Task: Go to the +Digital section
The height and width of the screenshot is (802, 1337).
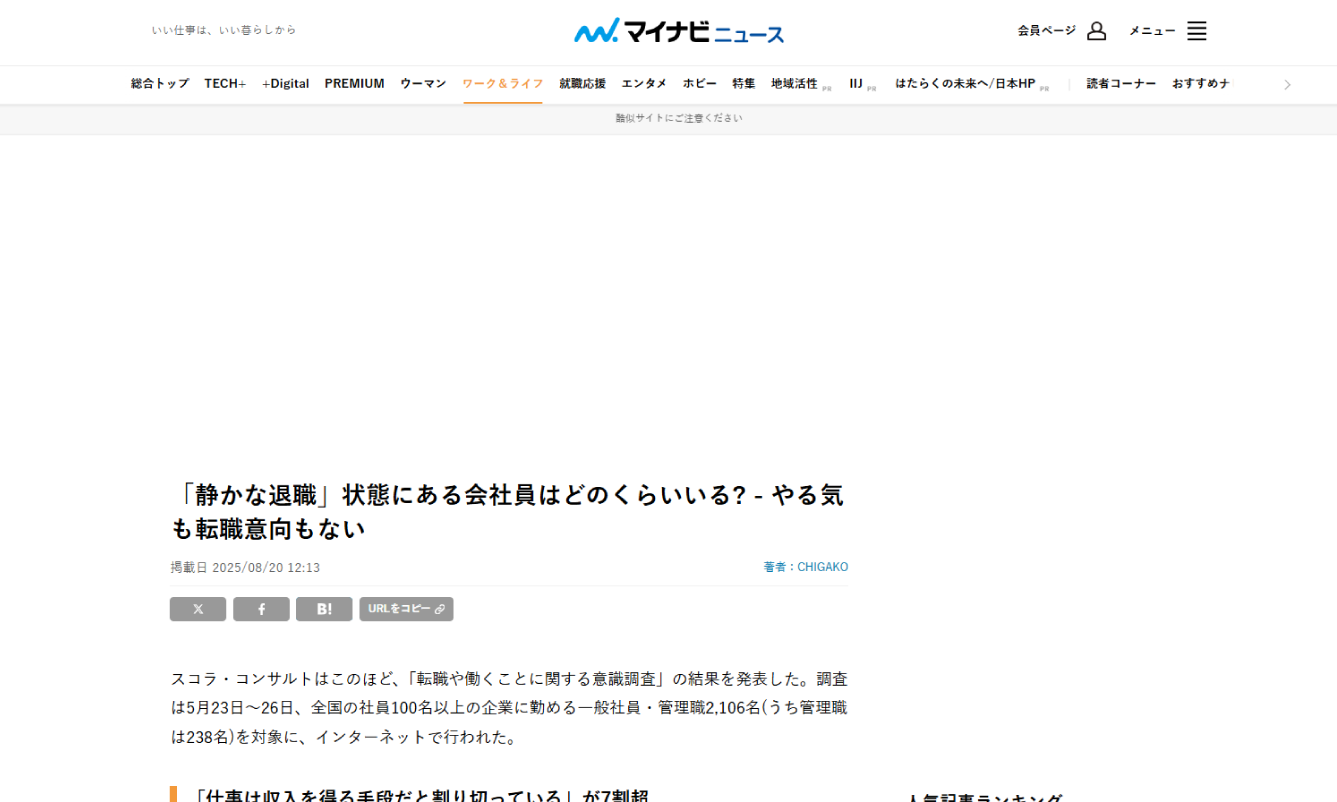Action: click(x=285, y=84)
